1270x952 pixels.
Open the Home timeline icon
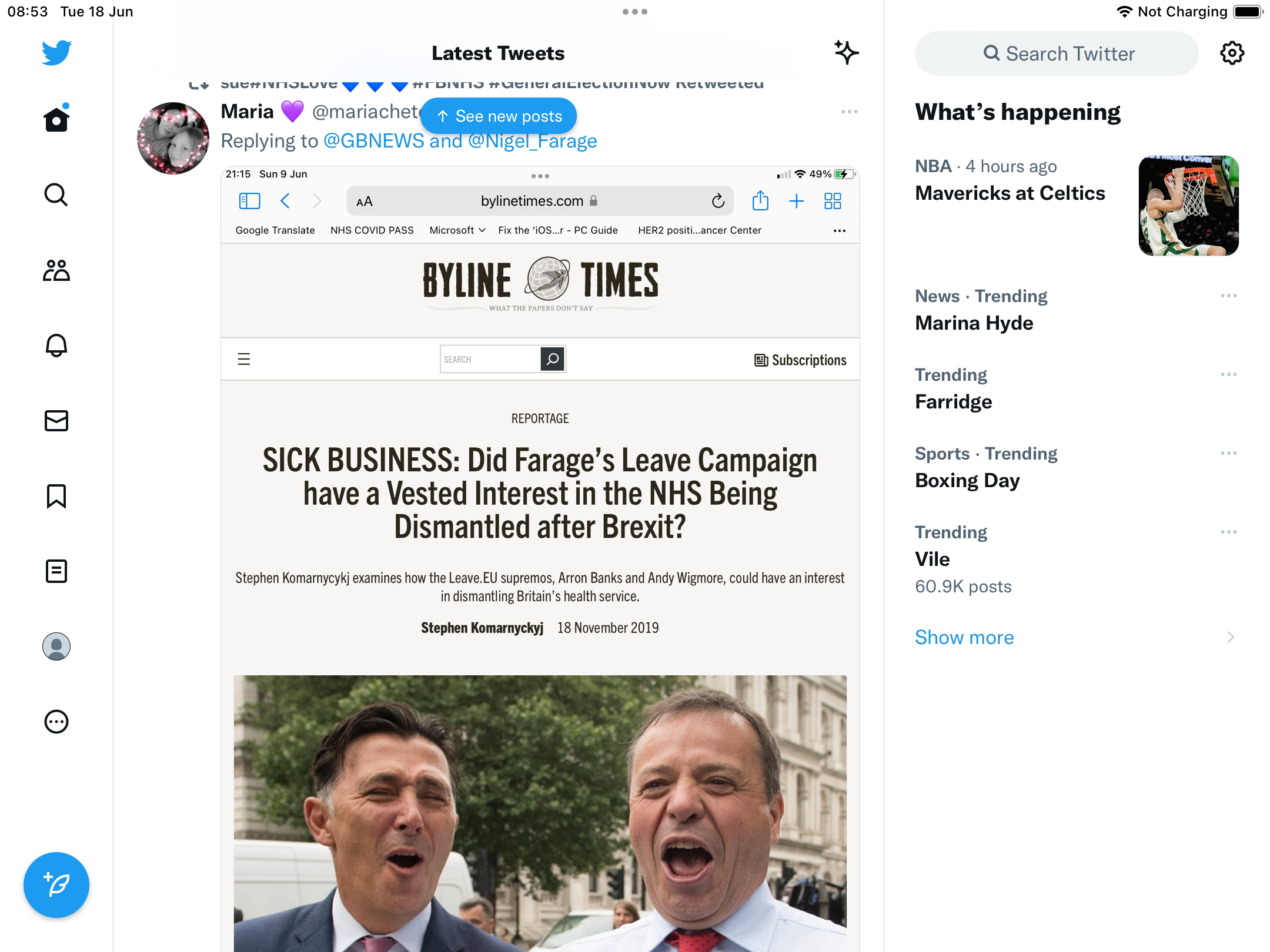tap(56, 119)
